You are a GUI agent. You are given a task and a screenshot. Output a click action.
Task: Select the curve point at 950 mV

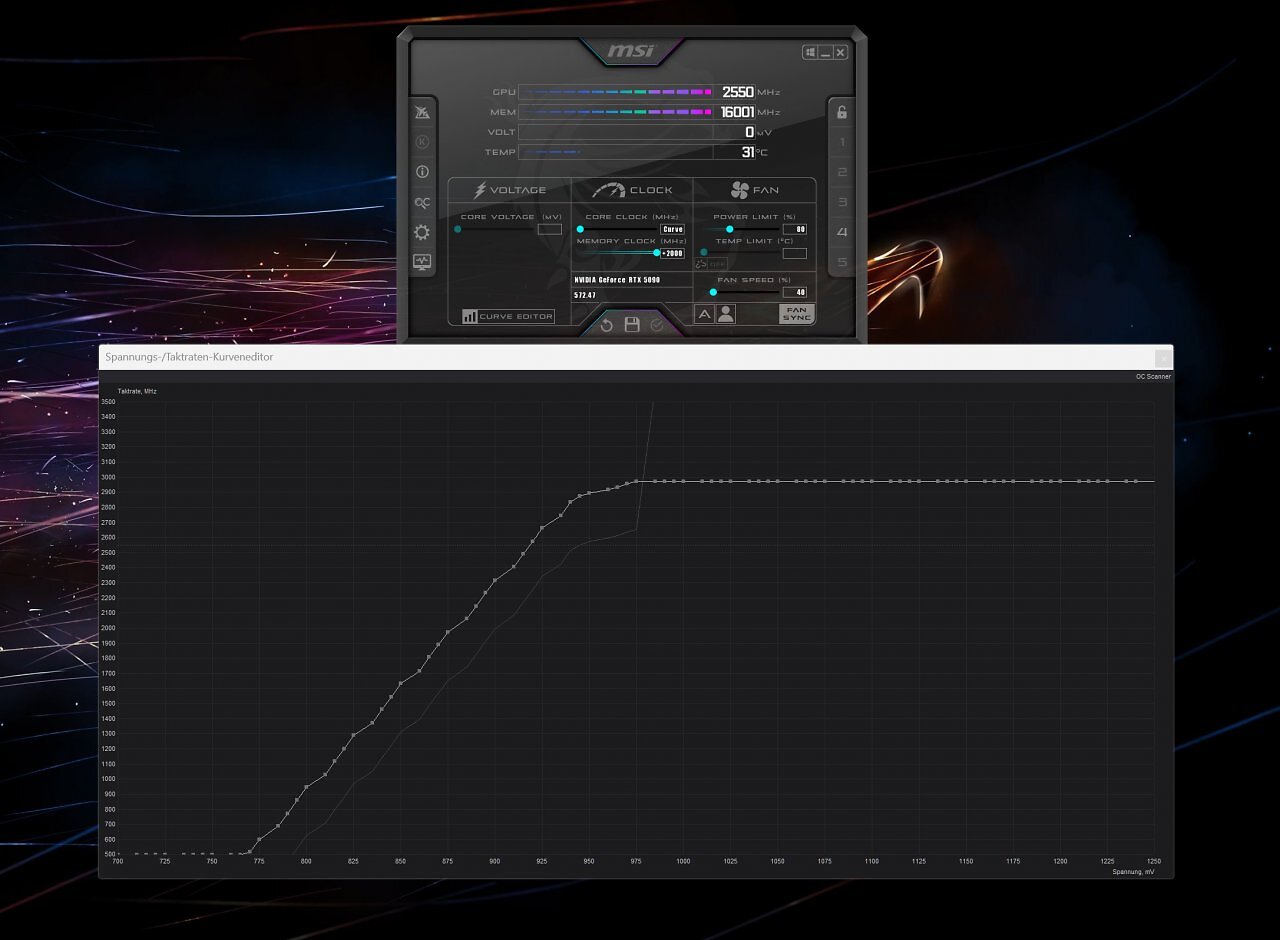[589, 493]
